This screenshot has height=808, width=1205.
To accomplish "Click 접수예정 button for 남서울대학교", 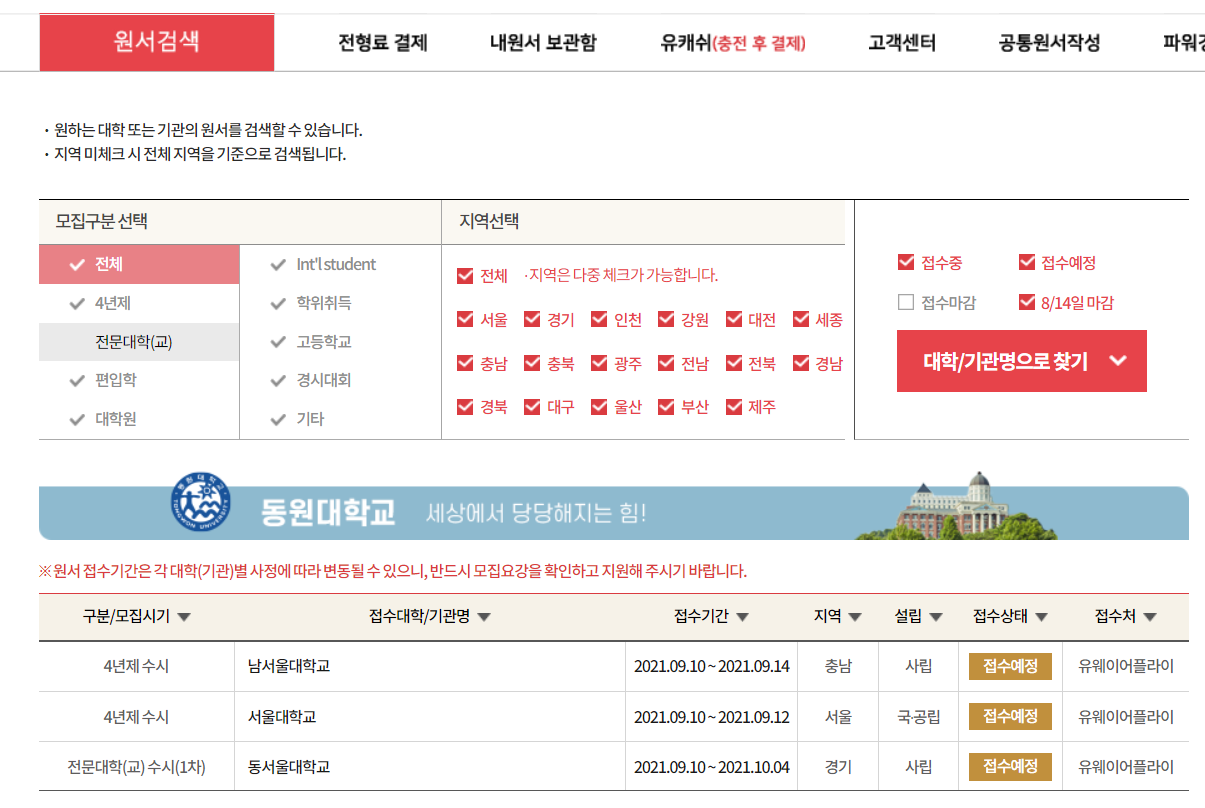I will [1010, 666].
